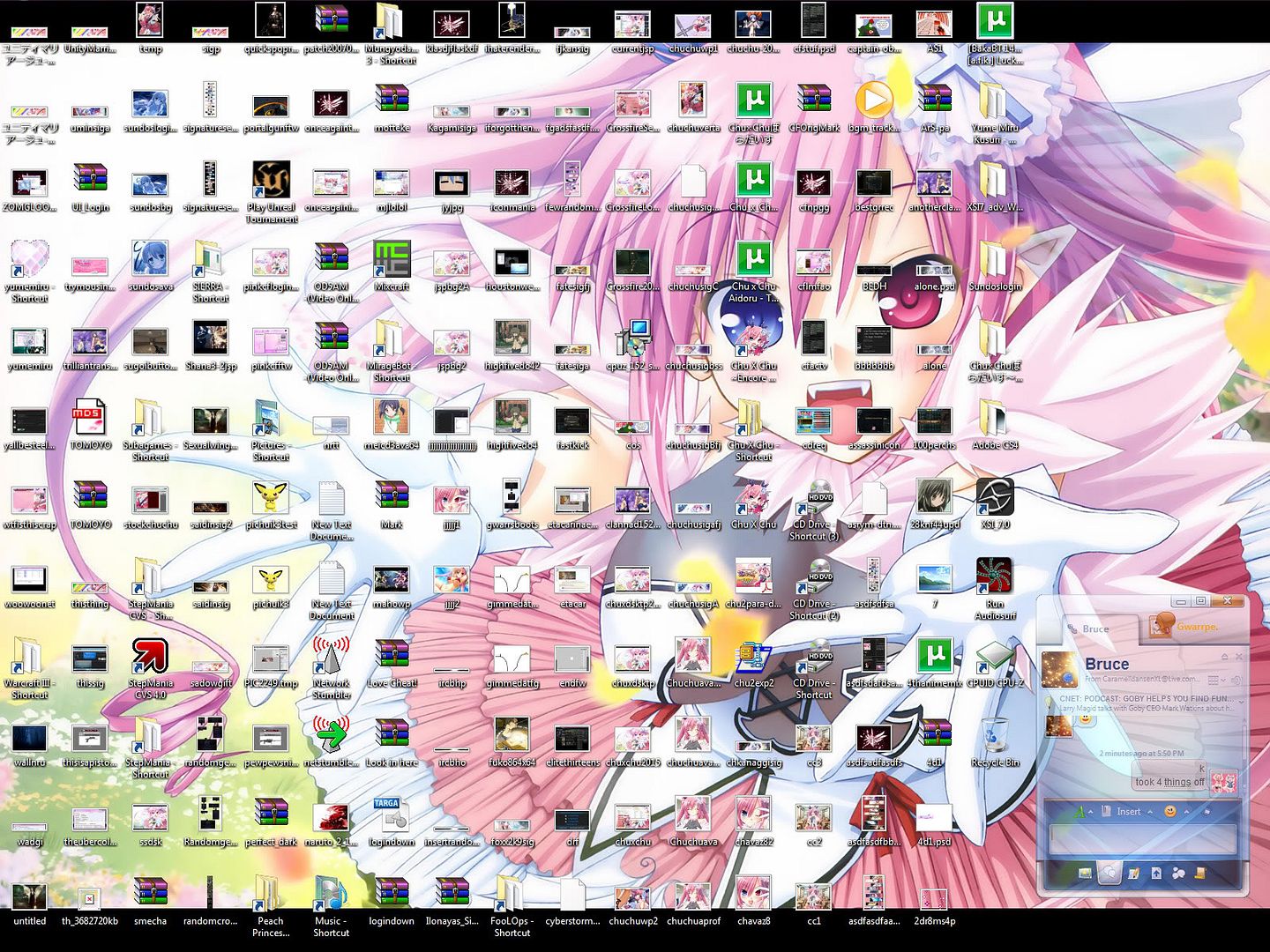Screen dimensions: 1270x952
Task: Select the chu2exp2 desktop icon
Action: [754, 656]
